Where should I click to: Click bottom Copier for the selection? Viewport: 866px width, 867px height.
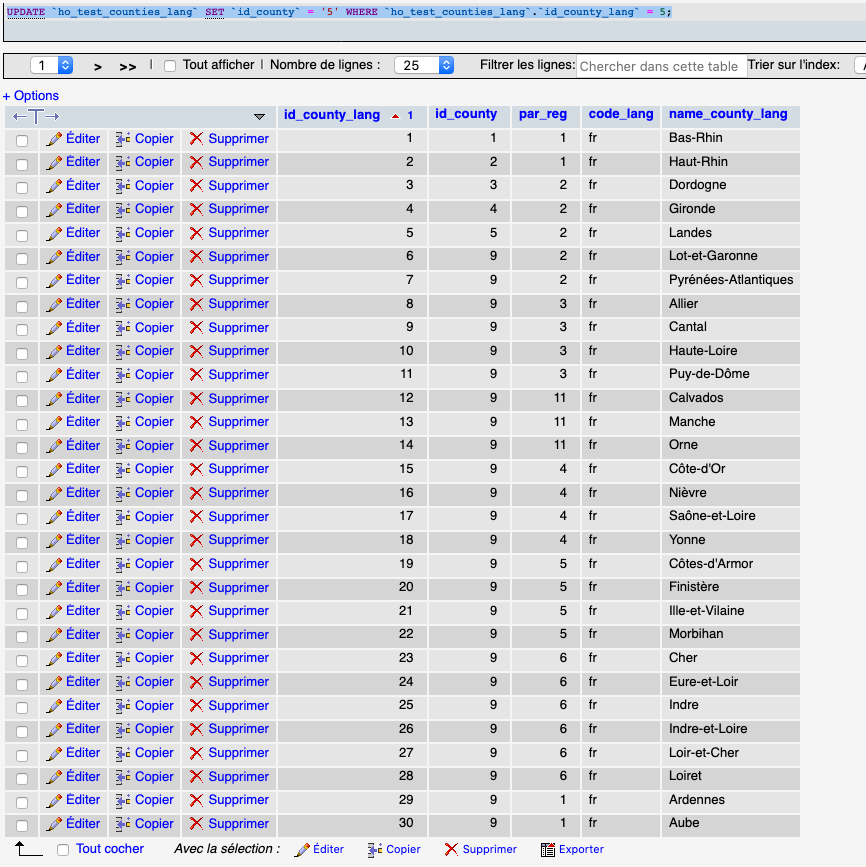pyautogui.click(x=403, y=849)
